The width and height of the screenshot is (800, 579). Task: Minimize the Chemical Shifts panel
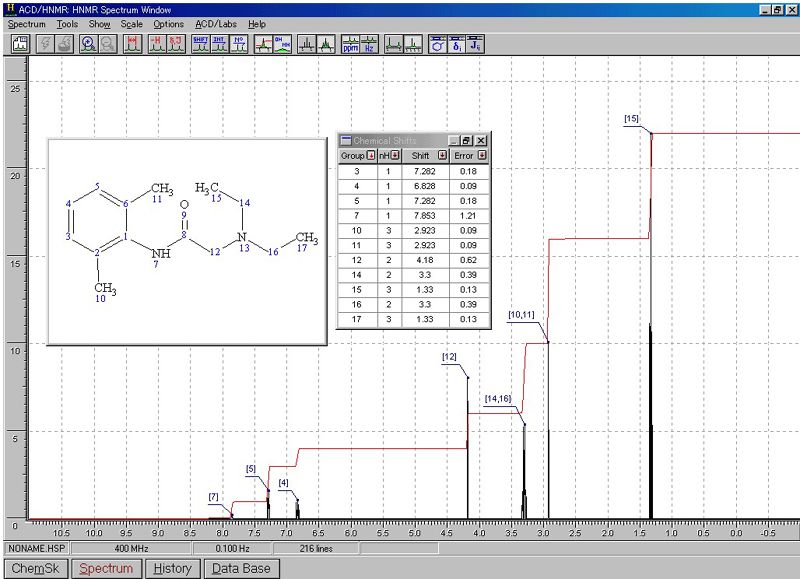click(x=454, y=140)
